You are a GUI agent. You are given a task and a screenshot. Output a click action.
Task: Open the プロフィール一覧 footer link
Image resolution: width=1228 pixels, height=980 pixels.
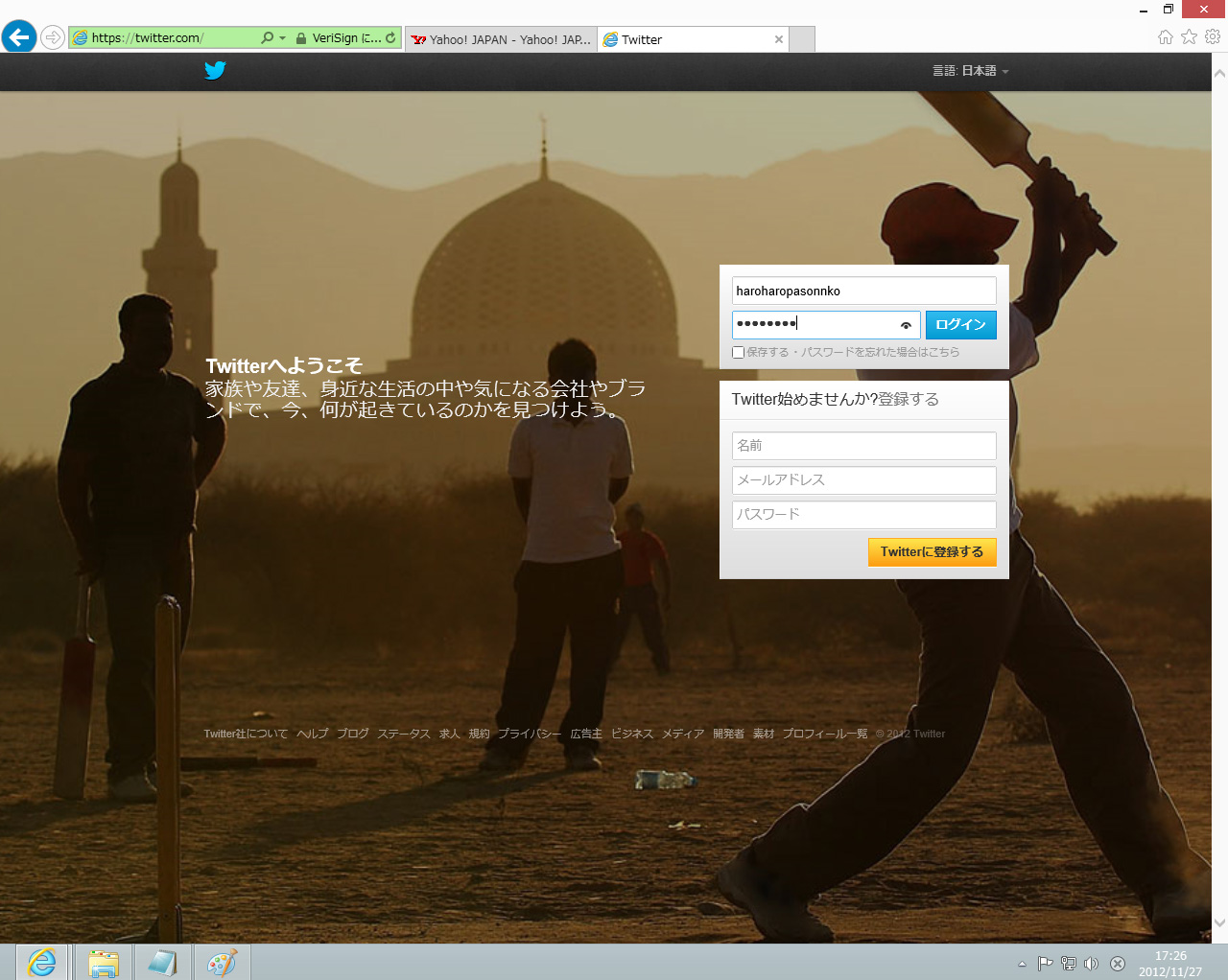[x=825, y=734]
